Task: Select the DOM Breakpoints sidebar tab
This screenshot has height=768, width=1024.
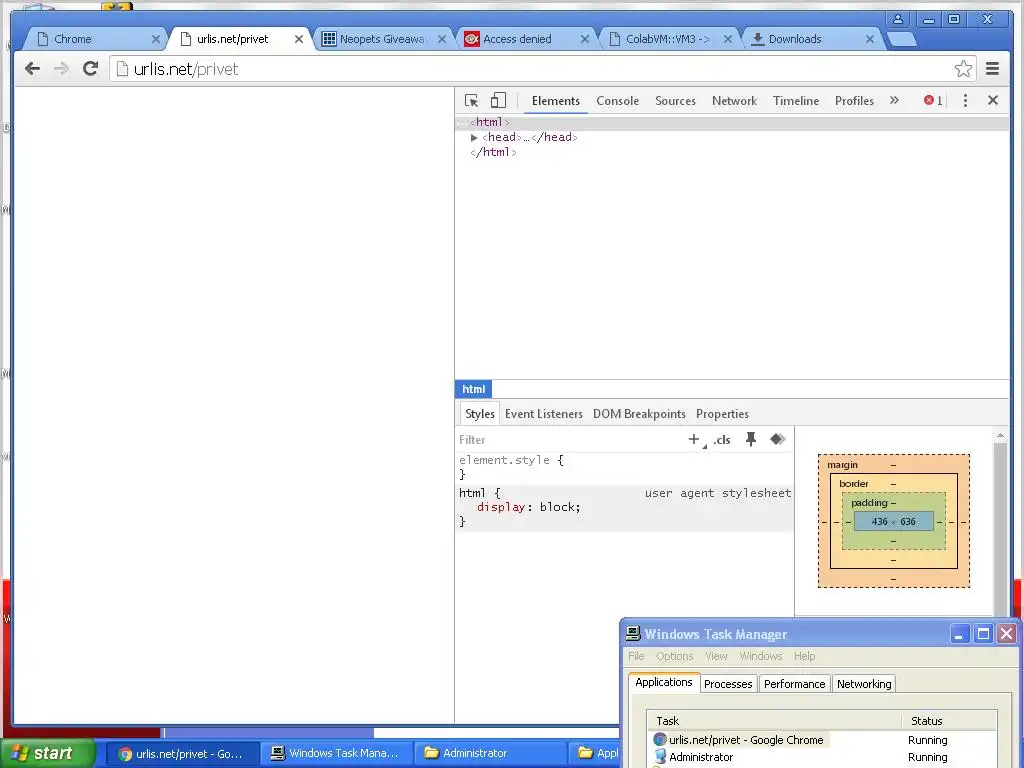Action: 639,414
